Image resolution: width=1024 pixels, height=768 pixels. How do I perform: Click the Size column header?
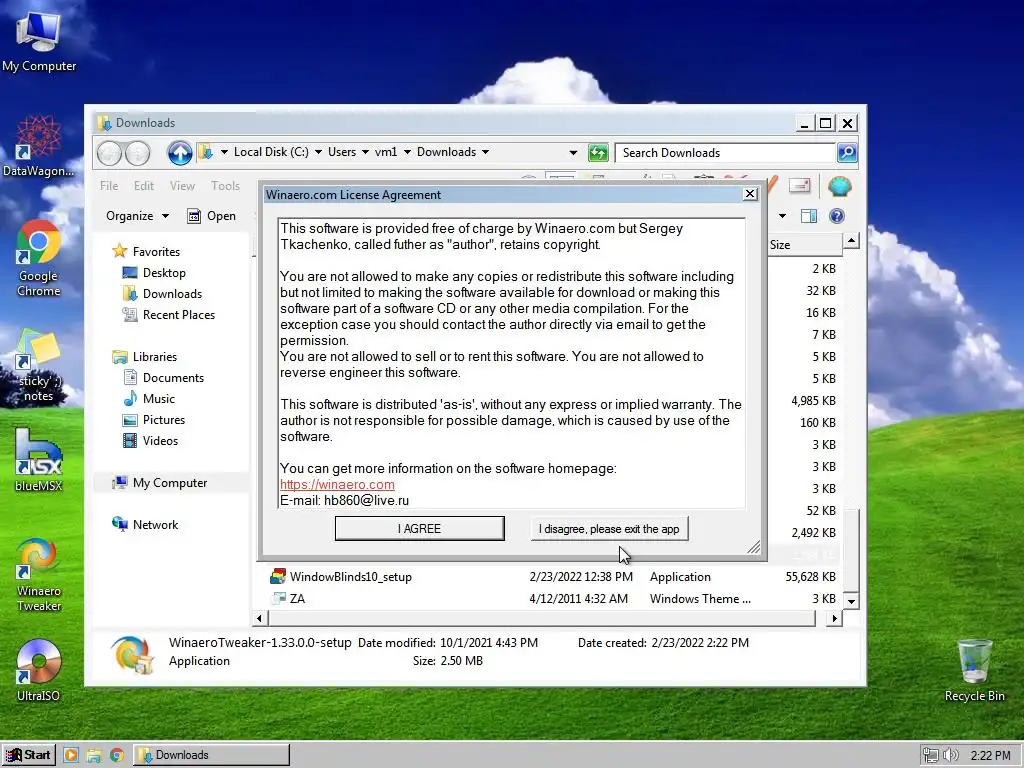coord(805,244)
